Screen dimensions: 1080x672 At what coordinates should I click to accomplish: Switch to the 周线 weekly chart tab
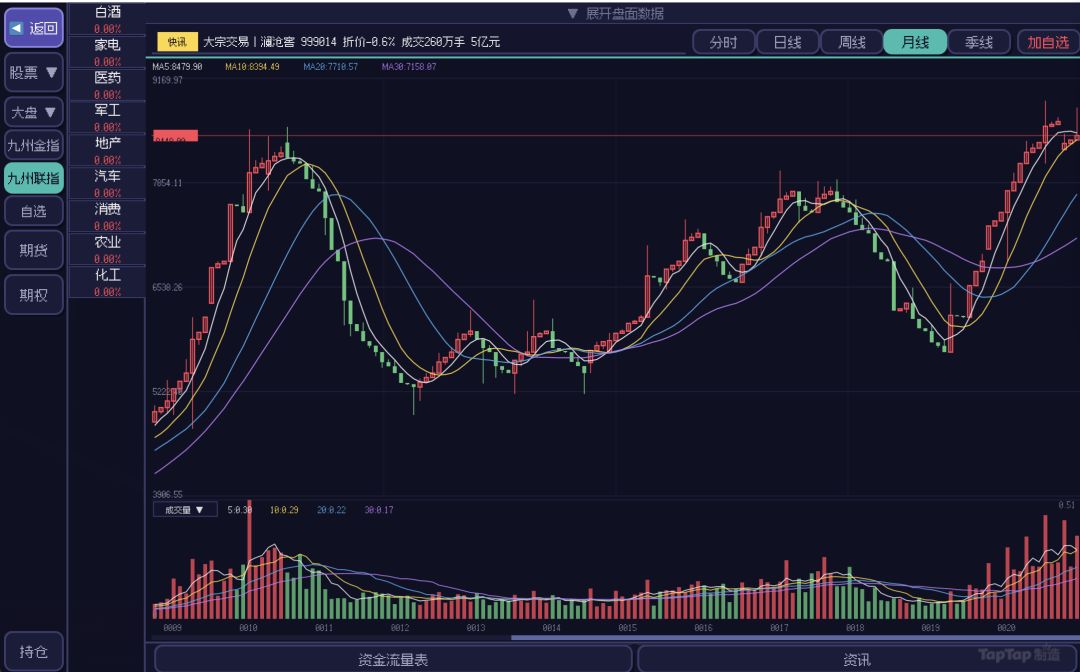click(x=851, y=42)
